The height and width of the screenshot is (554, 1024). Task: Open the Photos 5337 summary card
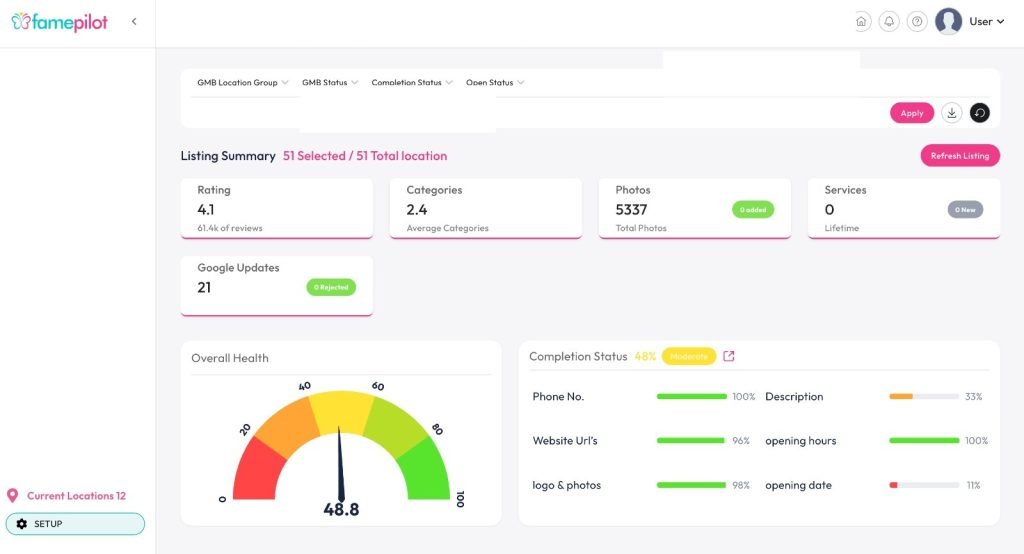(695, 208)
